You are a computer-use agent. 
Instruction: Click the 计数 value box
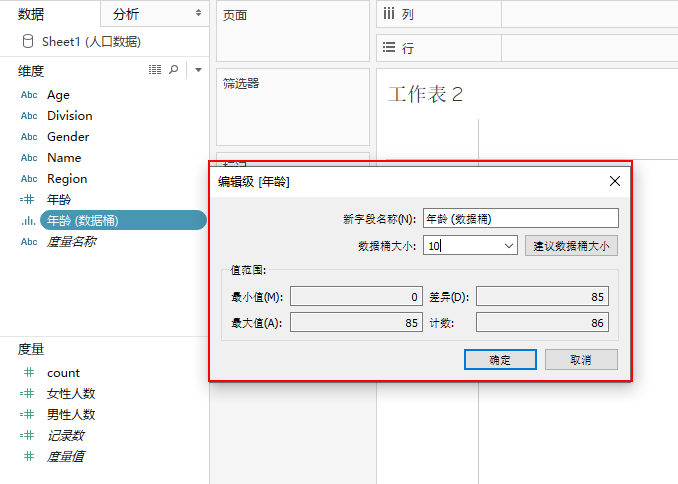(x=542, y=322)
